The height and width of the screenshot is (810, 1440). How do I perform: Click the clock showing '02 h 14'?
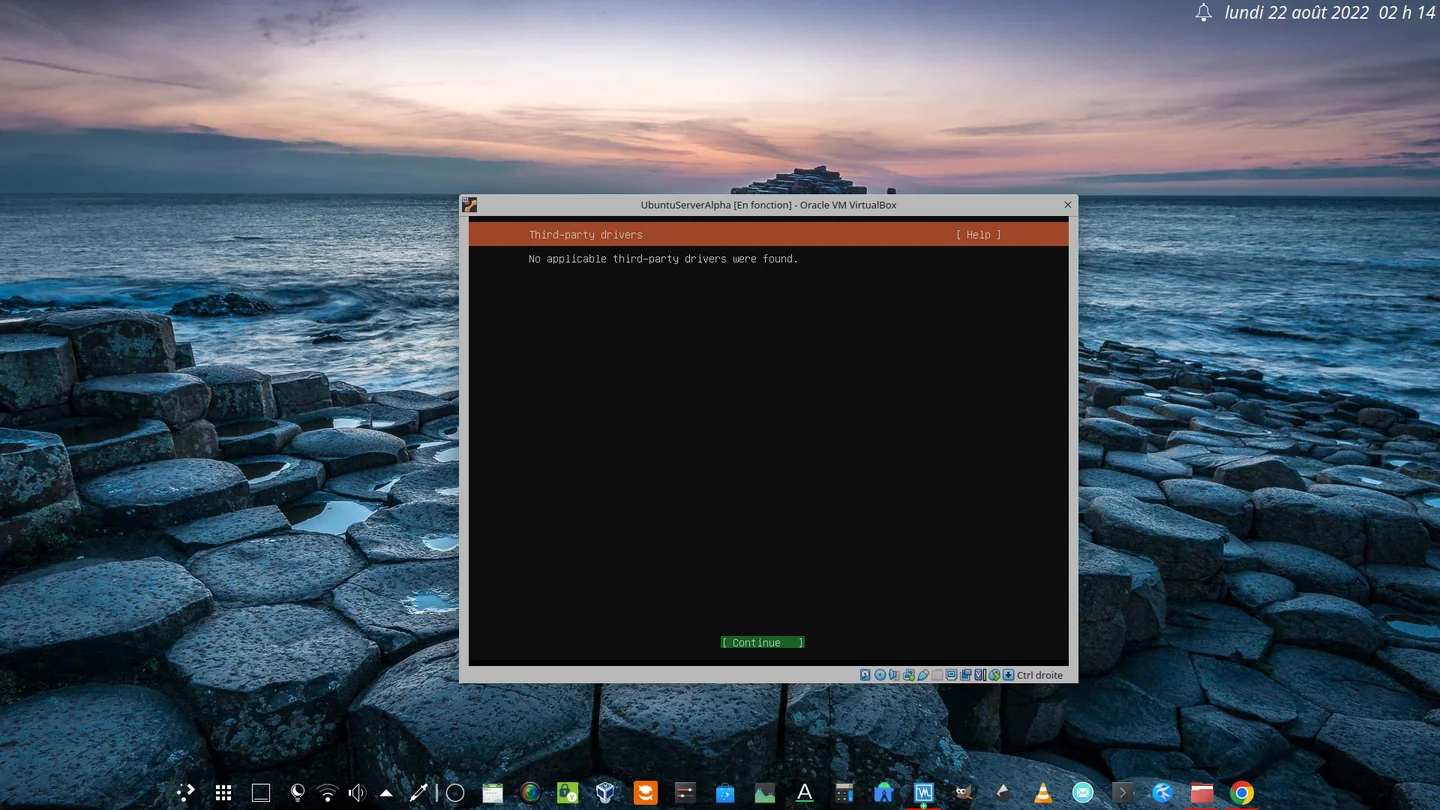1407,13
